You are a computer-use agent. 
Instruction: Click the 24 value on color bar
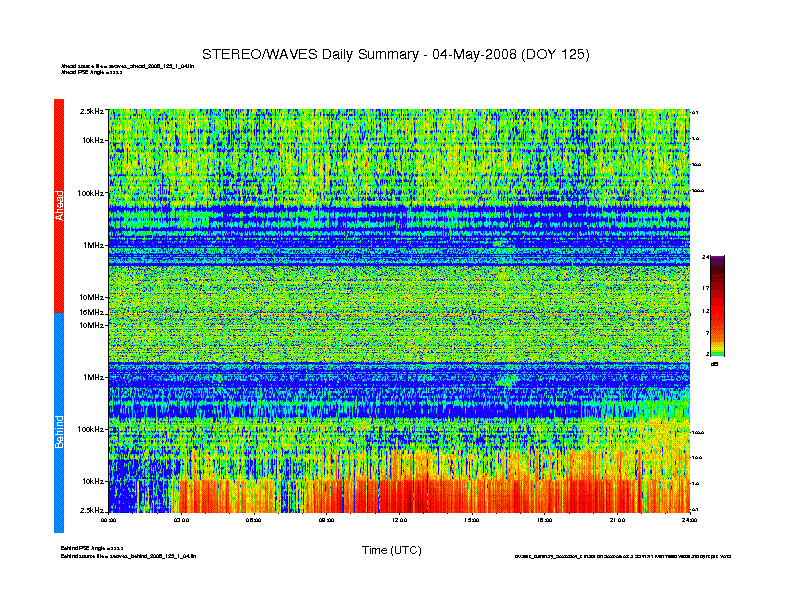point(706,258)
